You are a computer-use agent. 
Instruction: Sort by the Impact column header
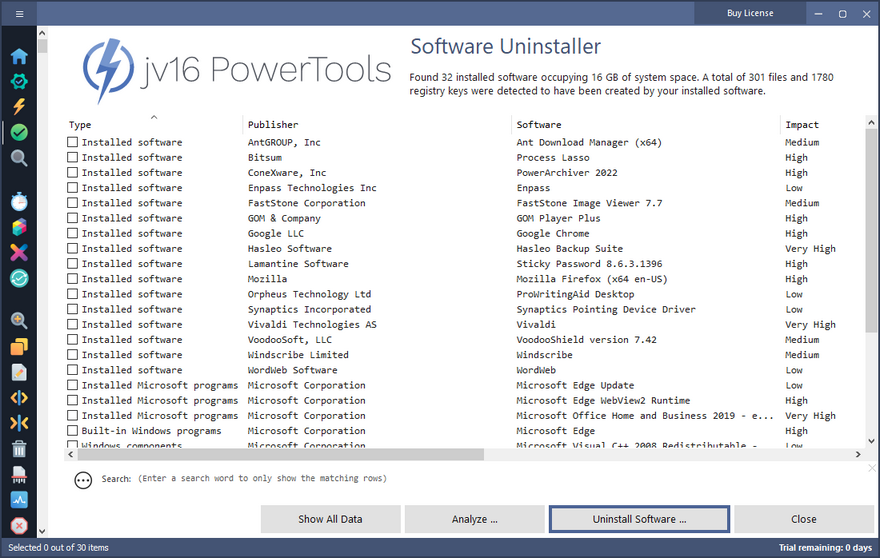coord(801,125)
